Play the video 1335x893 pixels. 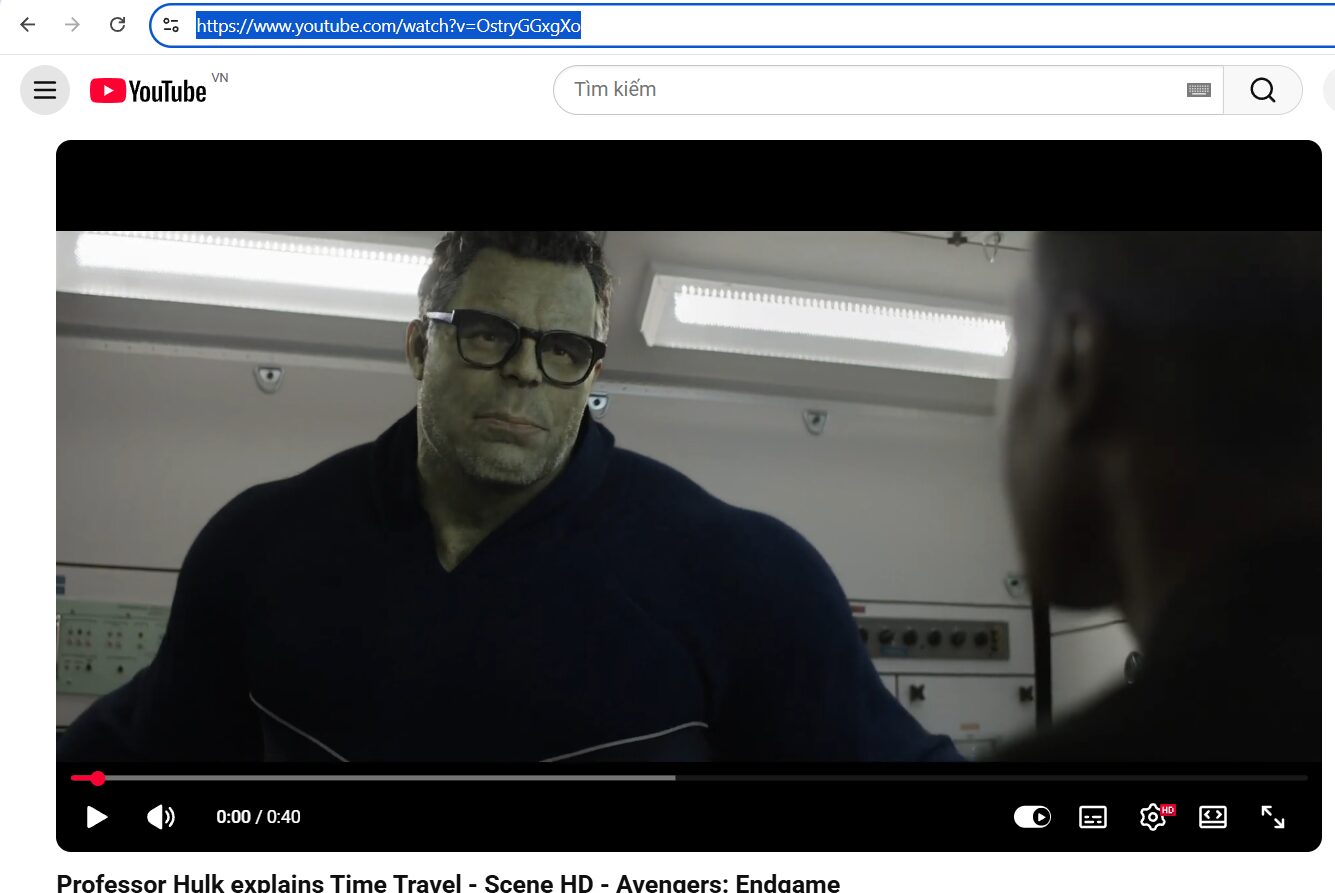(97, 817)
